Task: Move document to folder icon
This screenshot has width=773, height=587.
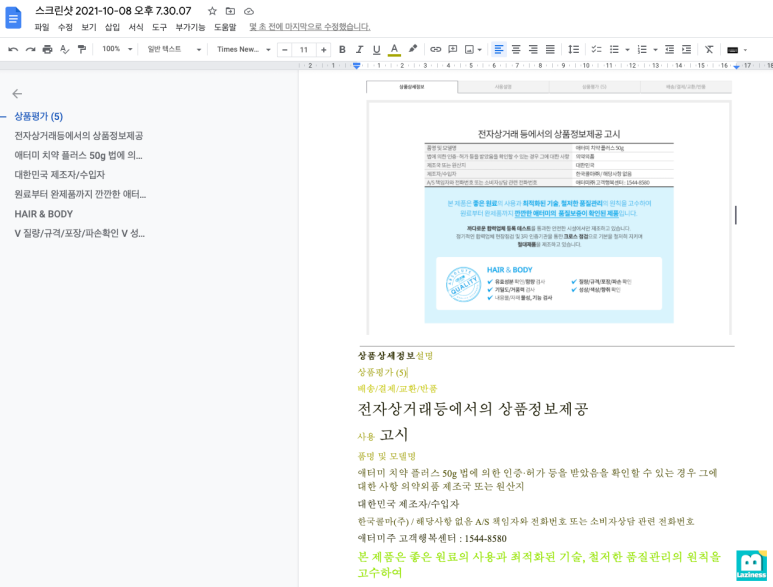Action: coord(230,11)
